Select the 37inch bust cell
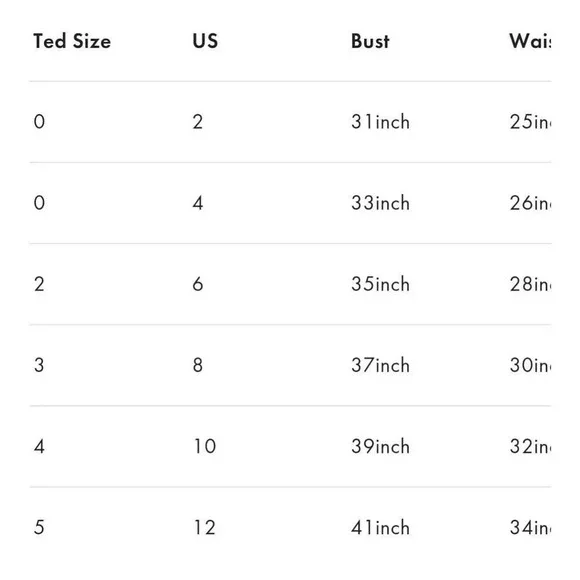 [381, 365]
